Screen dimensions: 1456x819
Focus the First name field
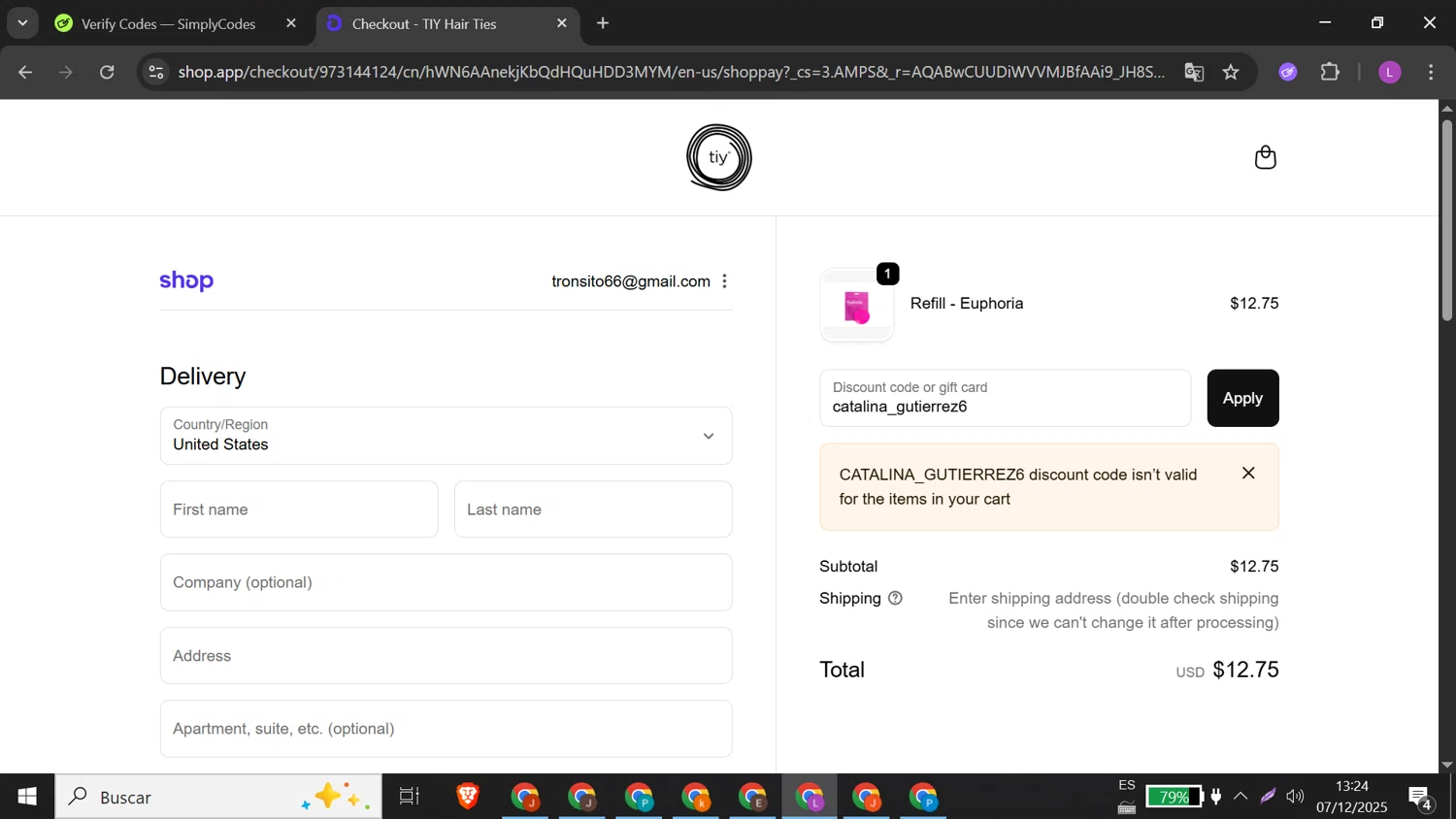[x=299, y=509]
